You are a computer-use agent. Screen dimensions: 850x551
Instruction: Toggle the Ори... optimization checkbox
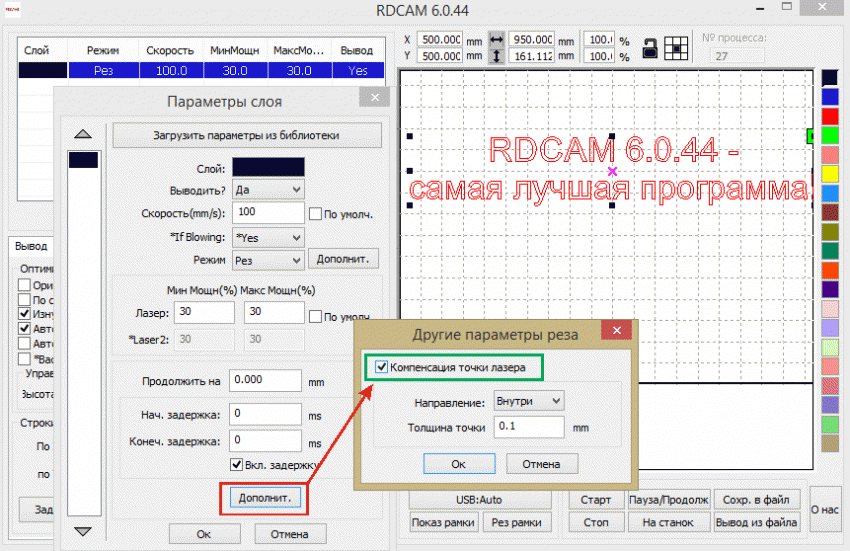tap(24, 285)
